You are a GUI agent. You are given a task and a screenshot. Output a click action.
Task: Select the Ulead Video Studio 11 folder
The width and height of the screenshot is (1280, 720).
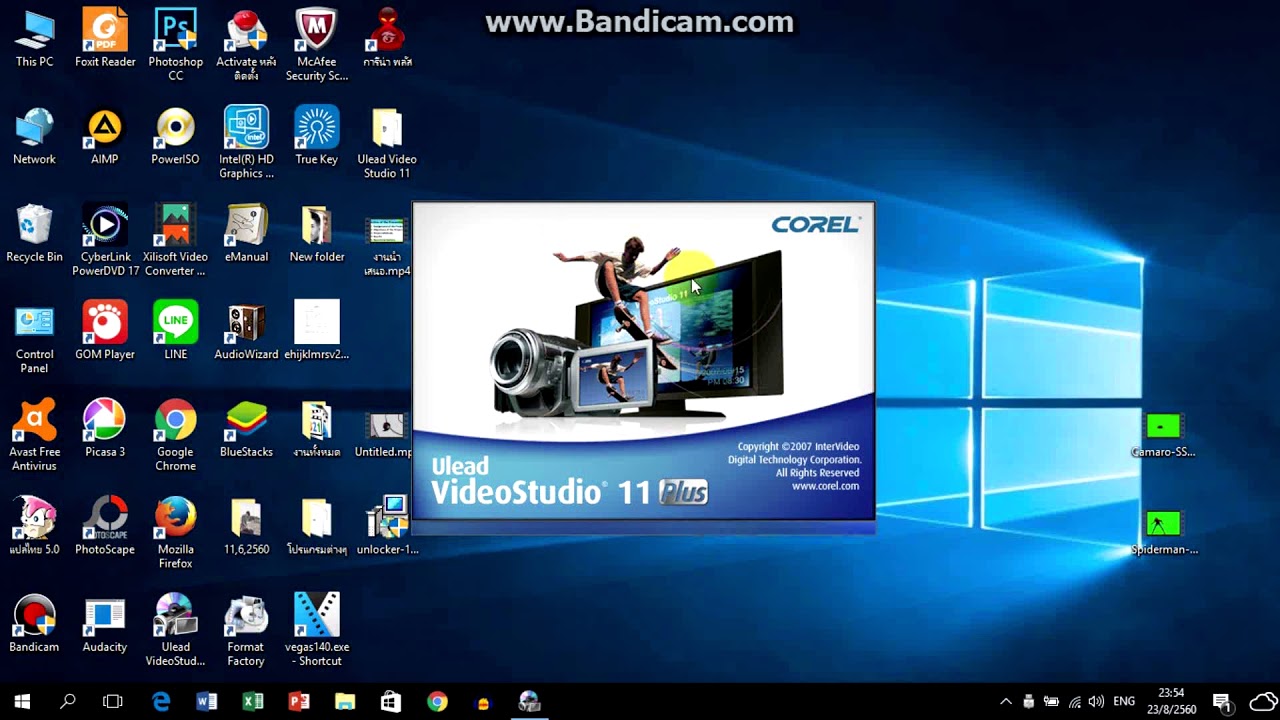click(387, 142)
